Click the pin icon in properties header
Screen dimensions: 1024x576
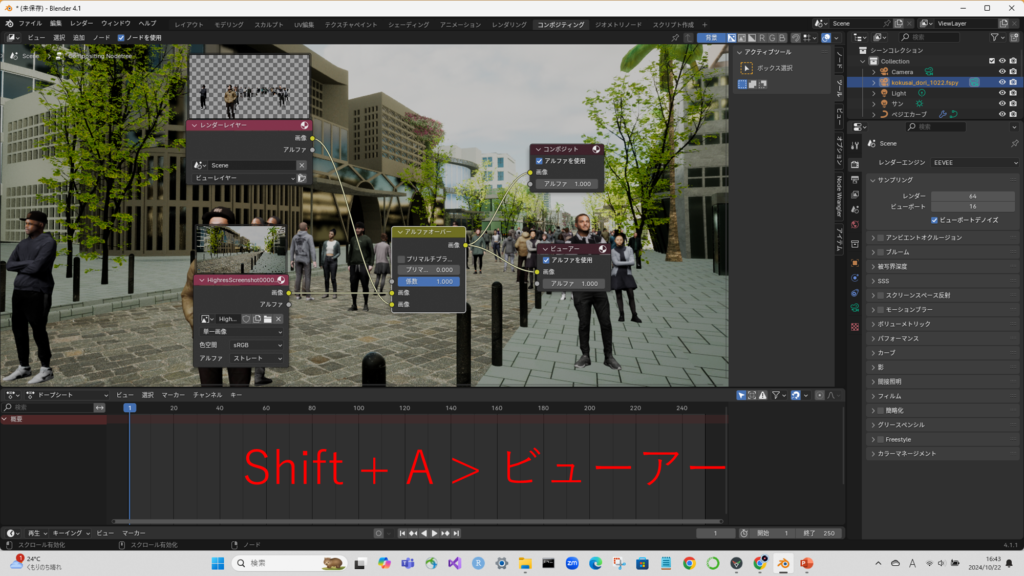(1014, 143)
